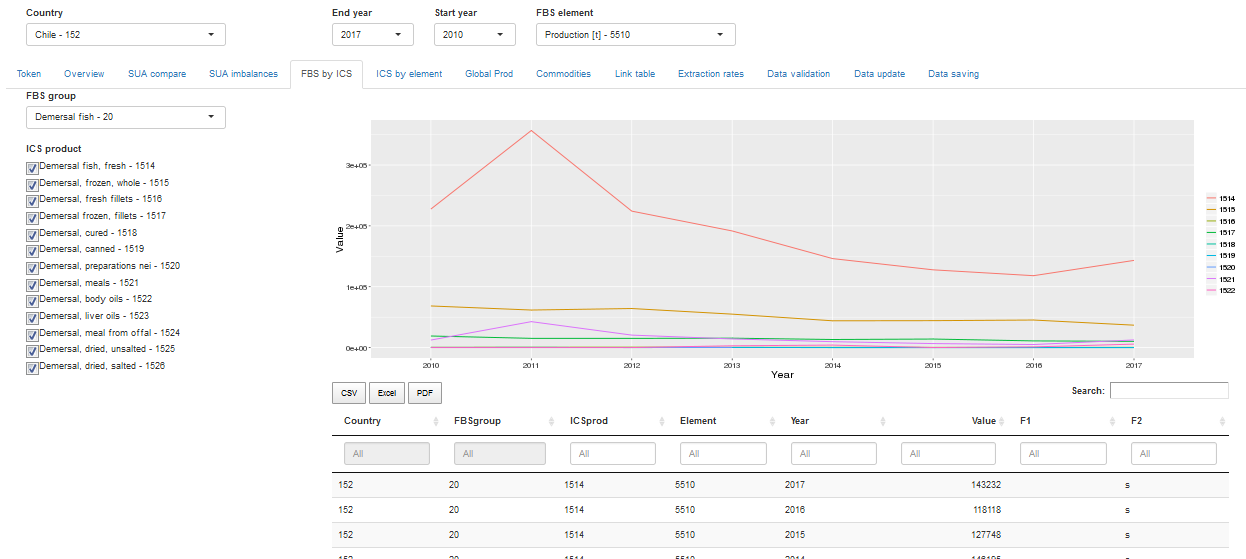Click the PDF export button
The height and width of the screenshot is (559, 1246).
click(424, 394)
